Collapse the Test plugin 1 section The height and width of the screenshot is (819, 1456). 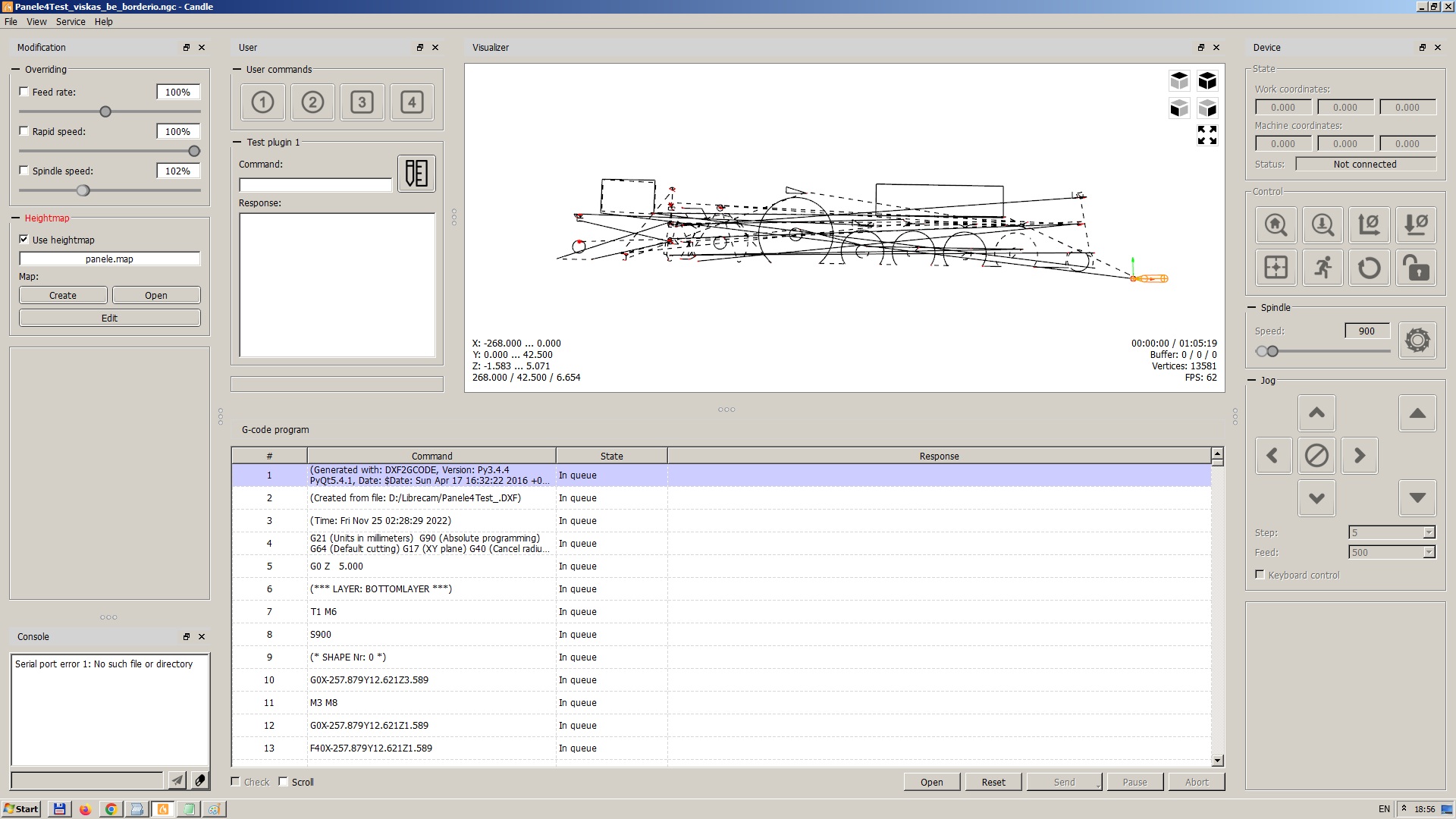click(x=237, y=142)
